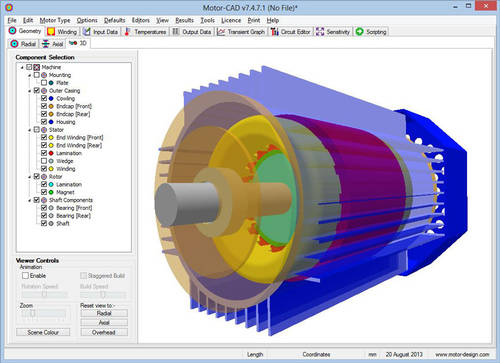Open the Tools menu

(207, 20)
